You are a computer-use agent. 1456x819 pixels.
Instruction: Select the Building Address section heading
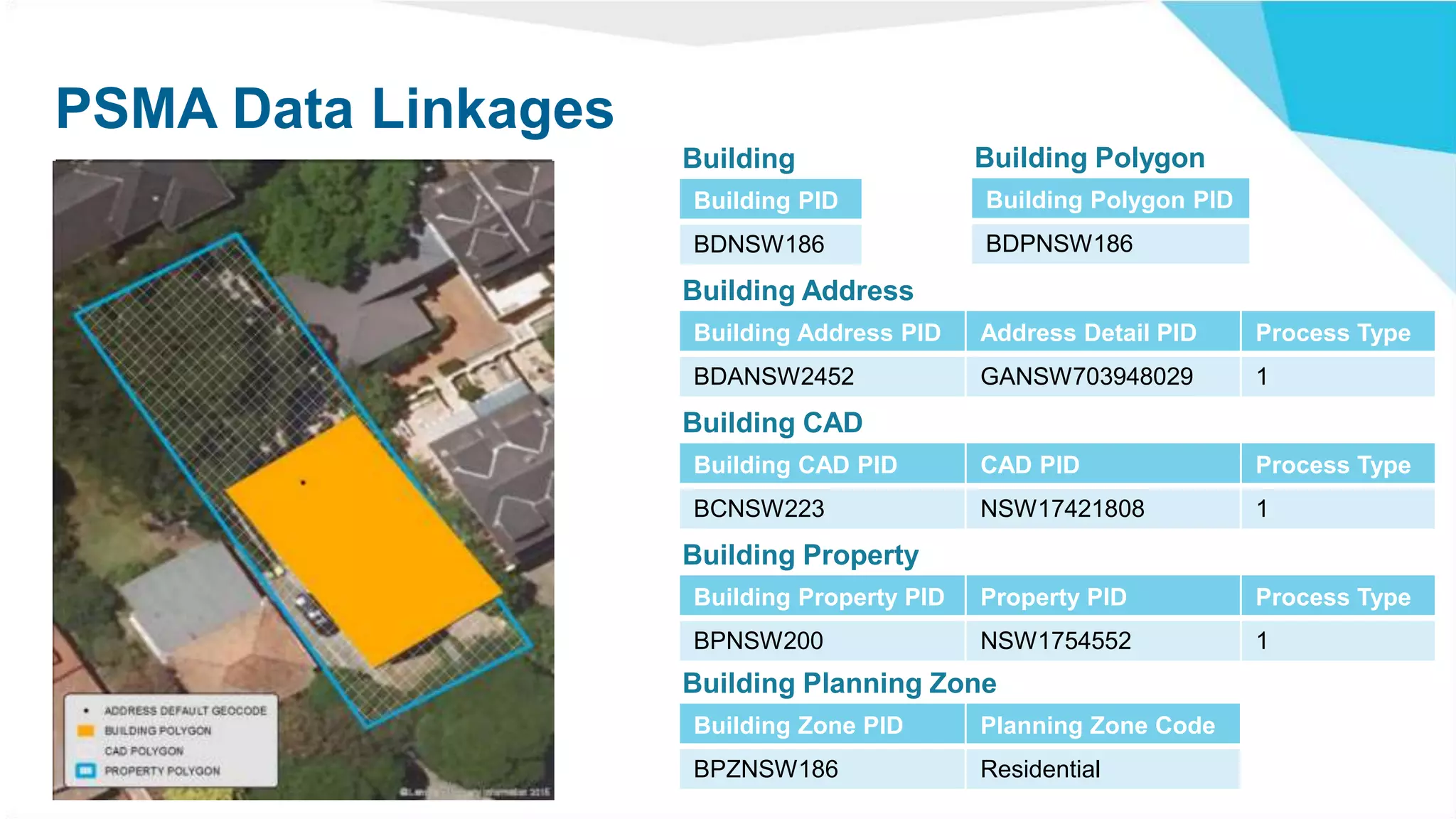coord(798,291)
